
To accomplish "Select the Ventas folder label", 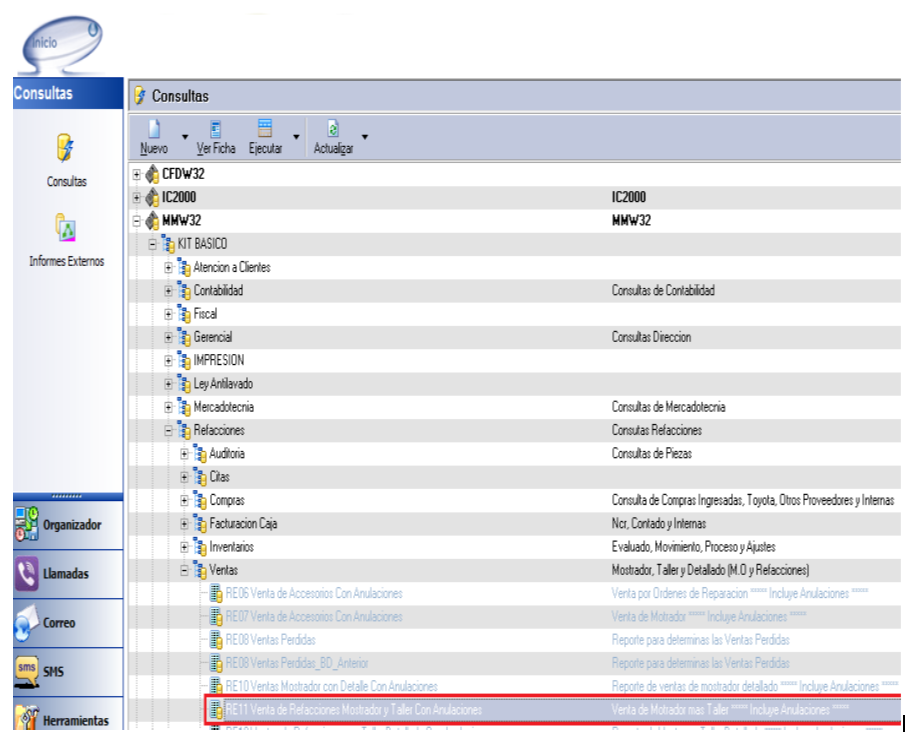I will click(x=224, y=570).
